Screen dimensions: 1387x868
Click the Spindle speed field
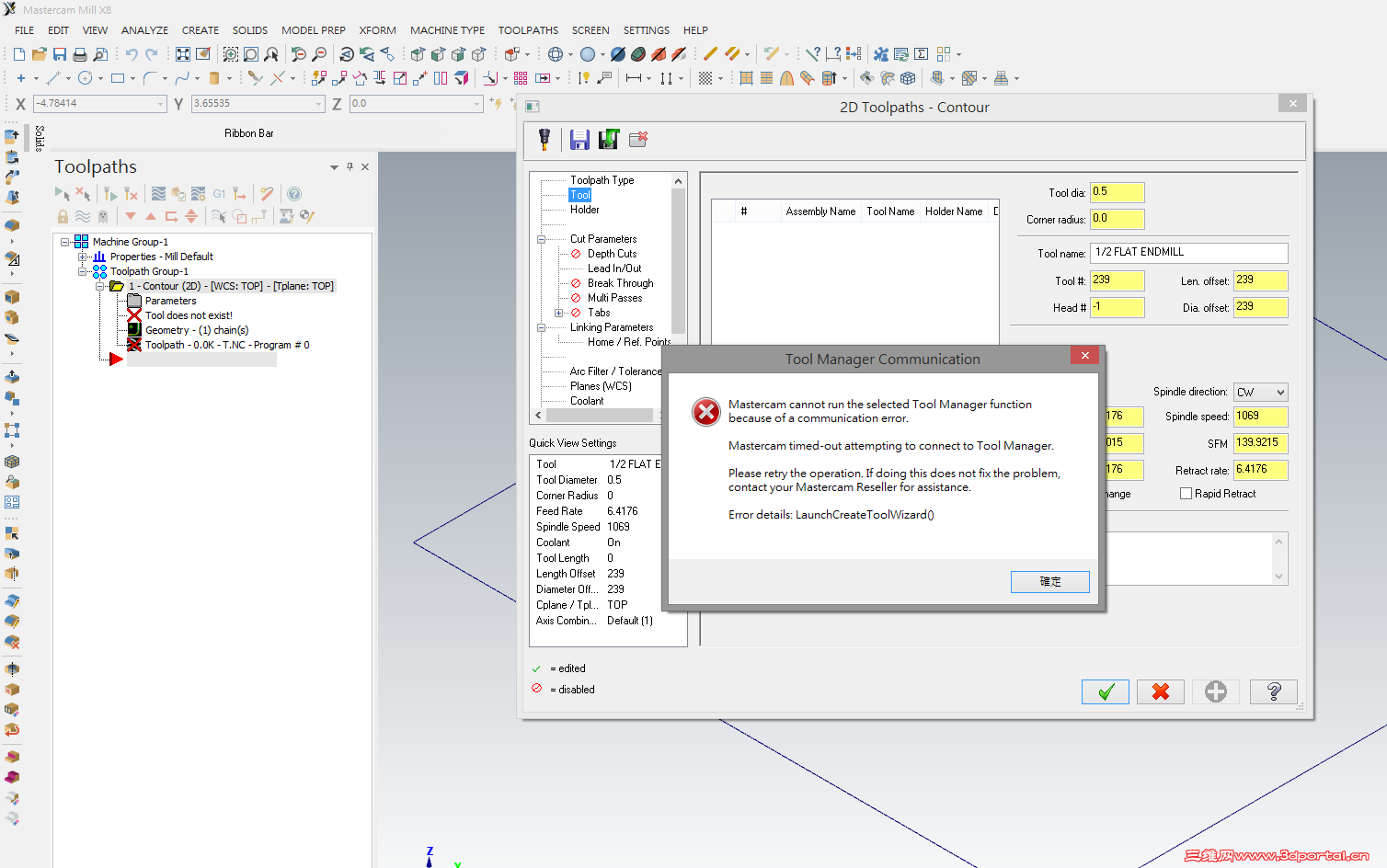point(1260,417)
